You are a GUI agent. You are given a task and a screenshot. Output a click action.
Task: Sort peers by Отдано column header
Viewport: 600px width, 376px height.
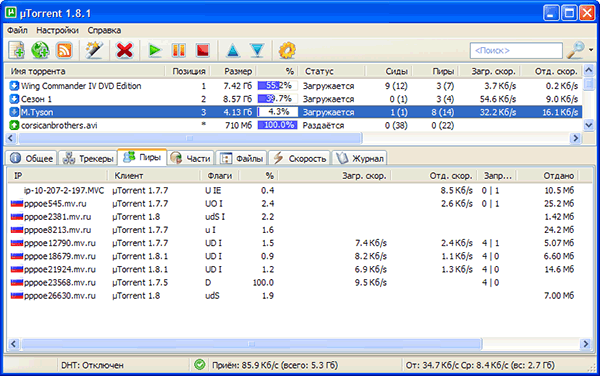tap(559, 176)
